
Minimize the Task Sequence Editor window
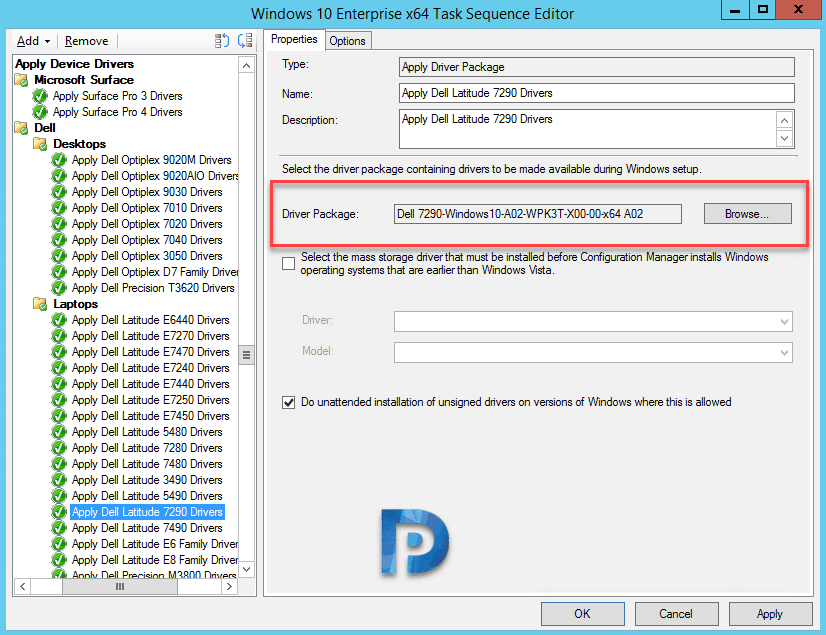pyautogui.click(x=735, y=9)
